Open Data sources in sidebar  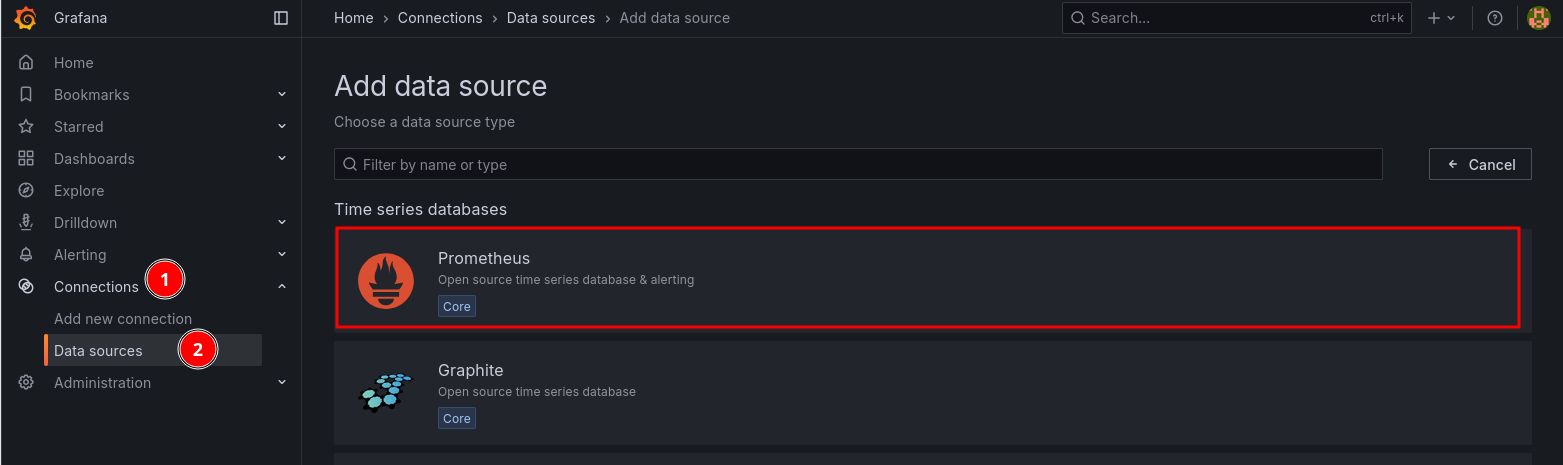click(x=98, y=351)
